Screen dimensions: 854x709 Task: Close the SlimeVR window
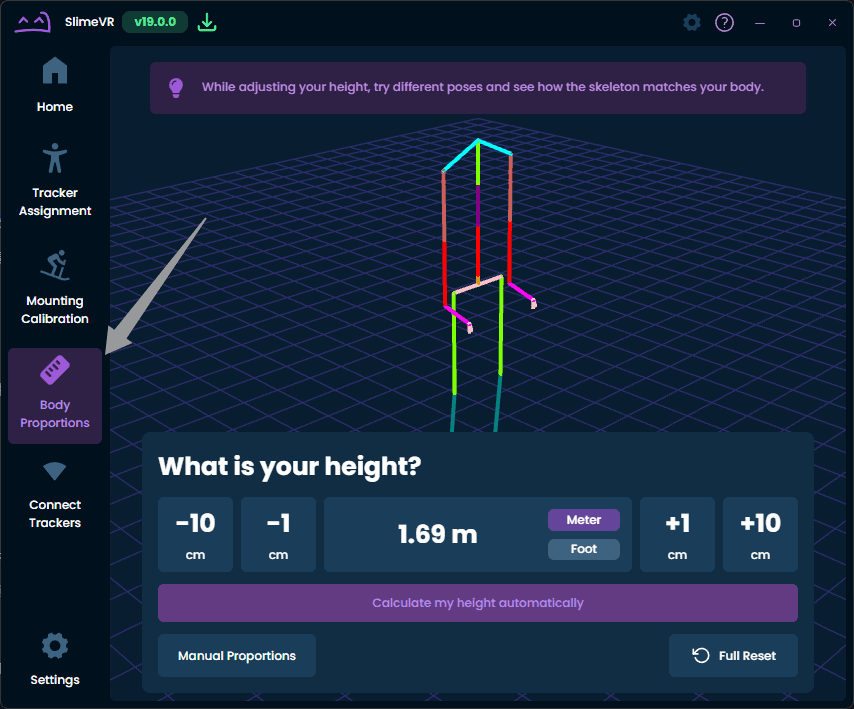(832, 22)
